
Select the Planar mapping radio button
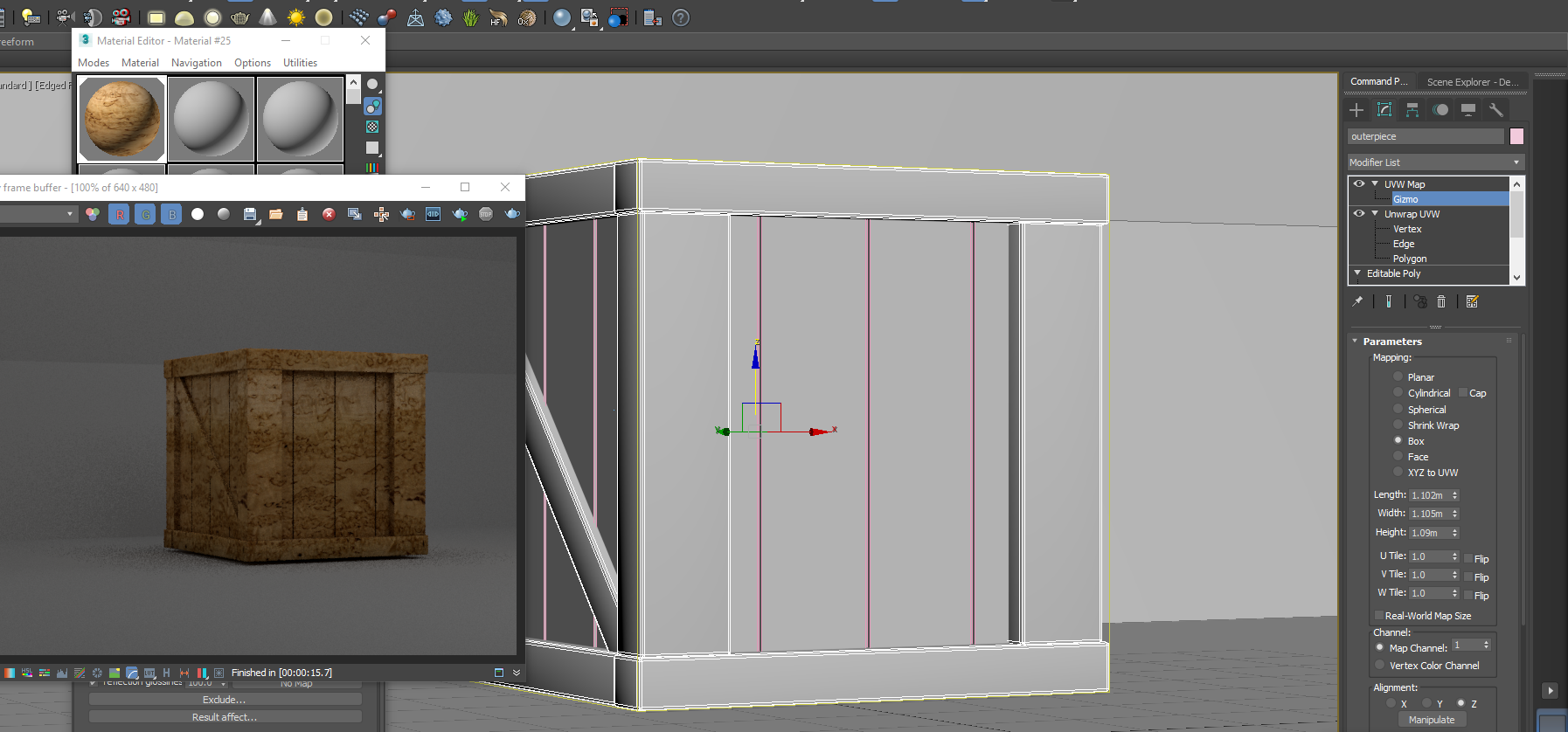1398,376
